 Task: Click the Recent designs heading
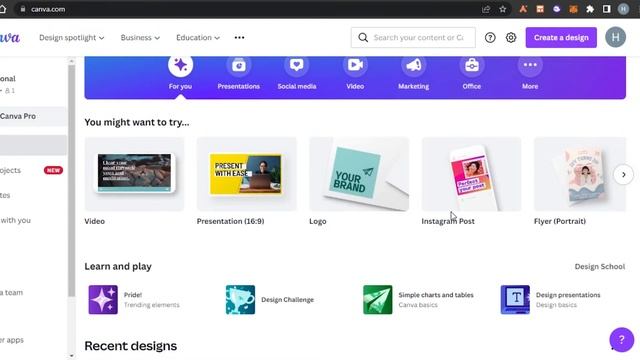tap(131, 346)
